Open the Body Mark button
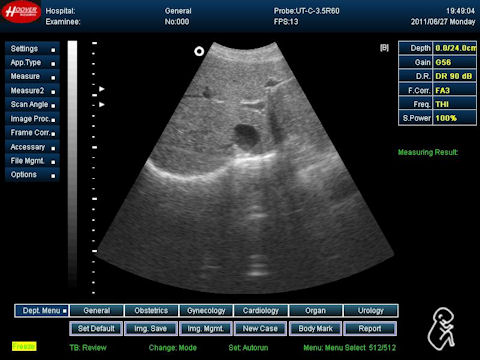This screenshot has height=360, width=480. tap(315, 329)
